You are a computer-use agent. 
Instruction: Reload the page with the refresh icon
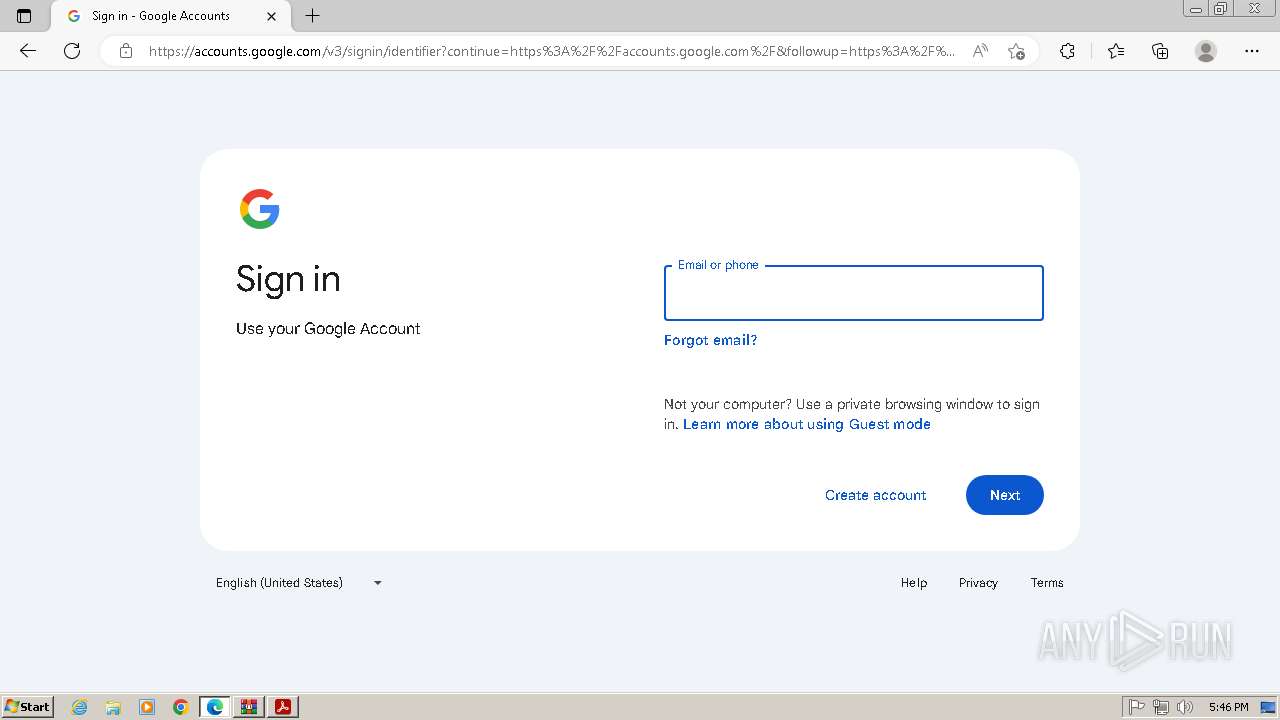click(72, 51)
